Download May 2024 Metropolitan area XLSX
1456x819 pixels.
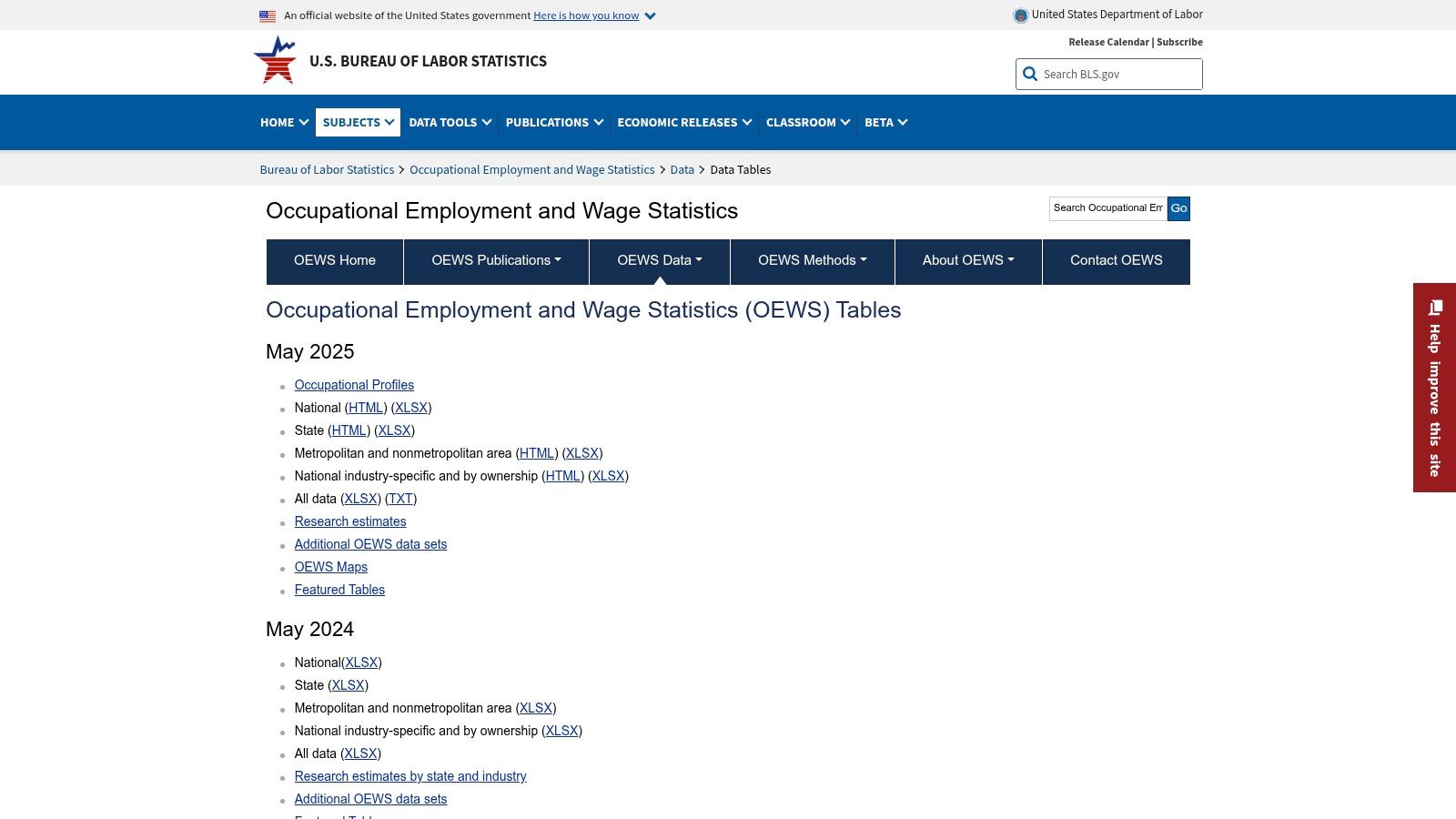click(536, 708)
